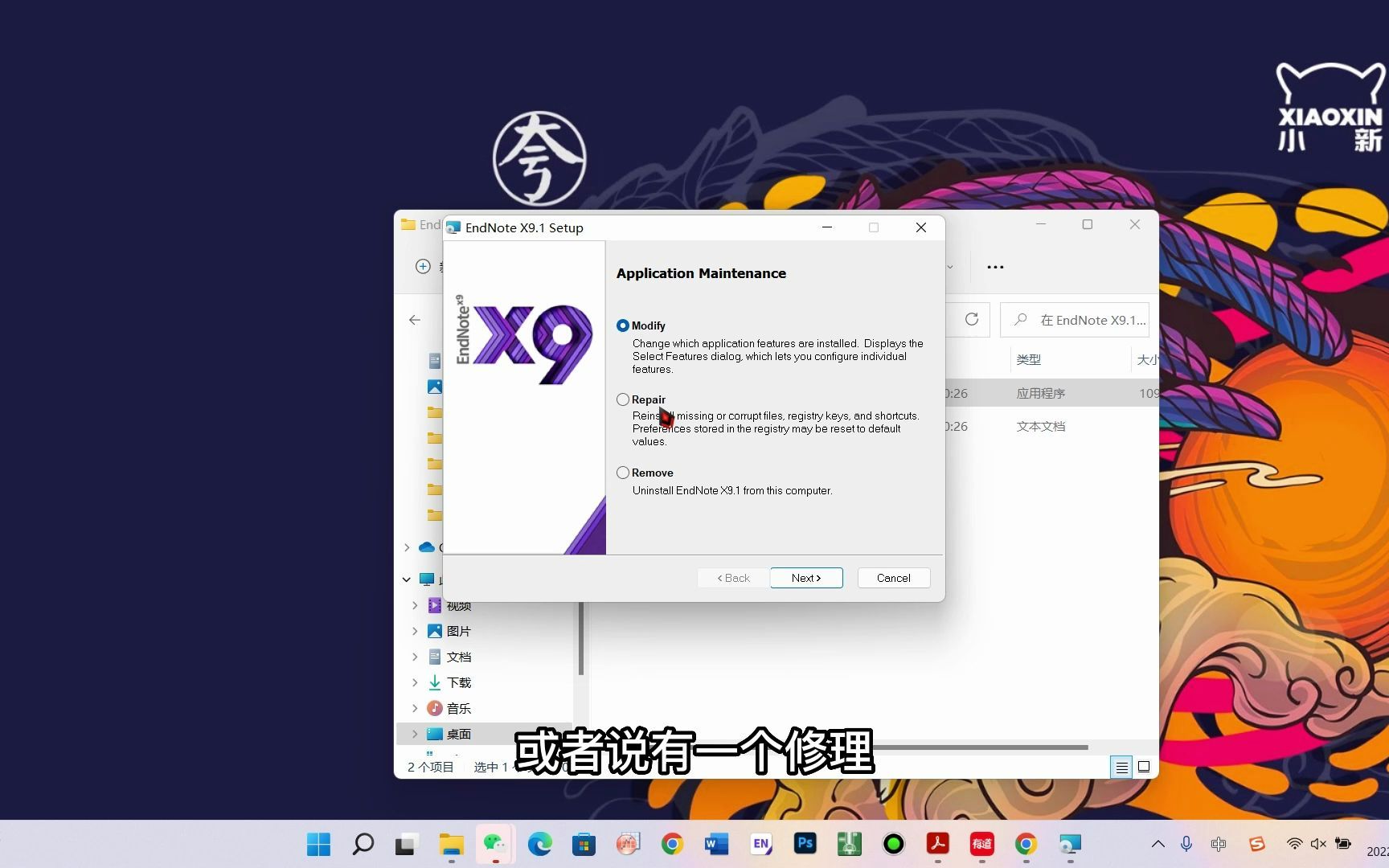
Task: Open Microsoft Word from taskbar
Action: pyautogui.click(x=716, y=844)
